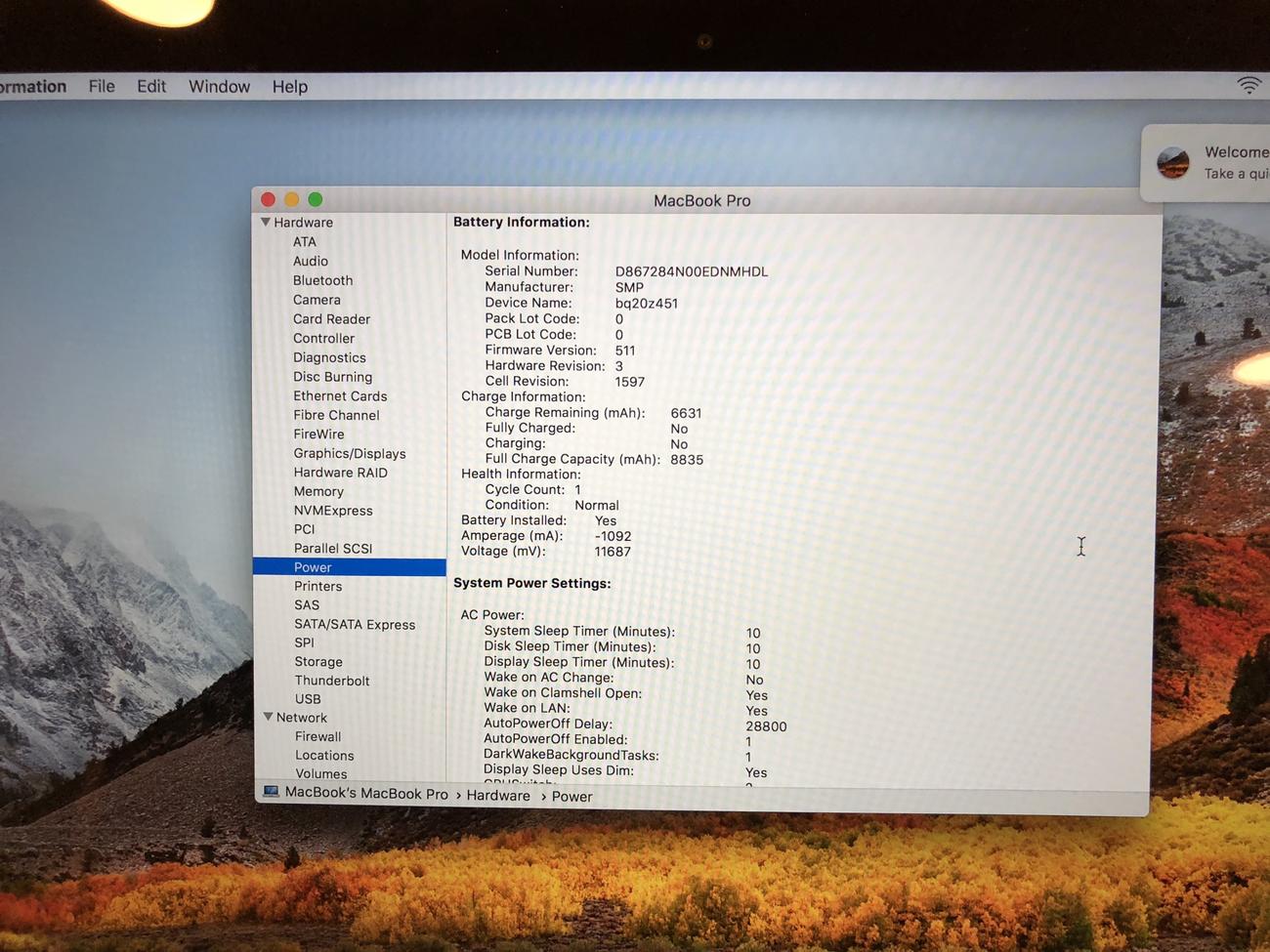Select SPI in the sidebar
Image resolution: width=1270 pixels, height=952 pixels.
click(x=305, y=642)
